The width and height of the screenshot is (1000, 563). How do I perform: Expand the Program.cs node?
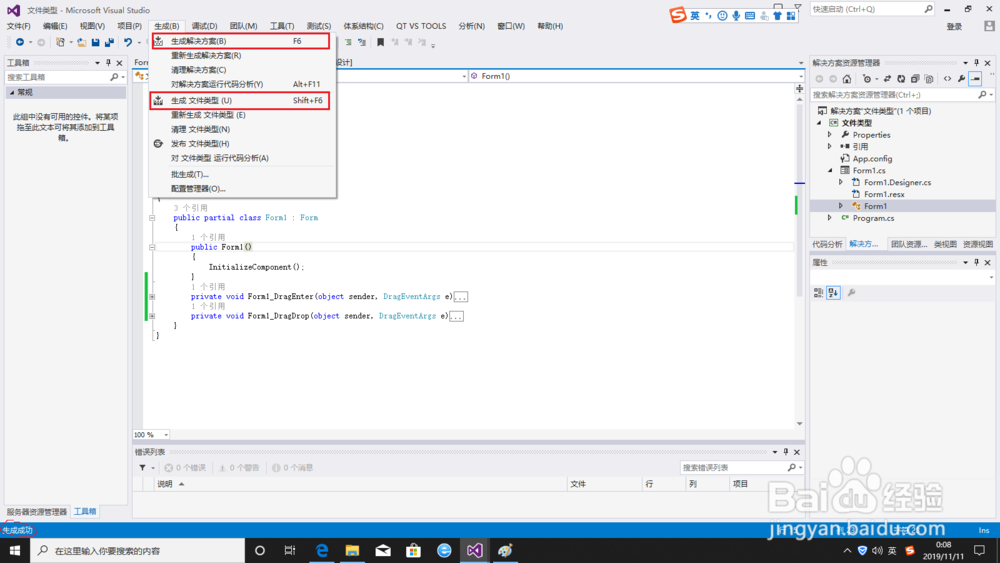click(830, 218)
